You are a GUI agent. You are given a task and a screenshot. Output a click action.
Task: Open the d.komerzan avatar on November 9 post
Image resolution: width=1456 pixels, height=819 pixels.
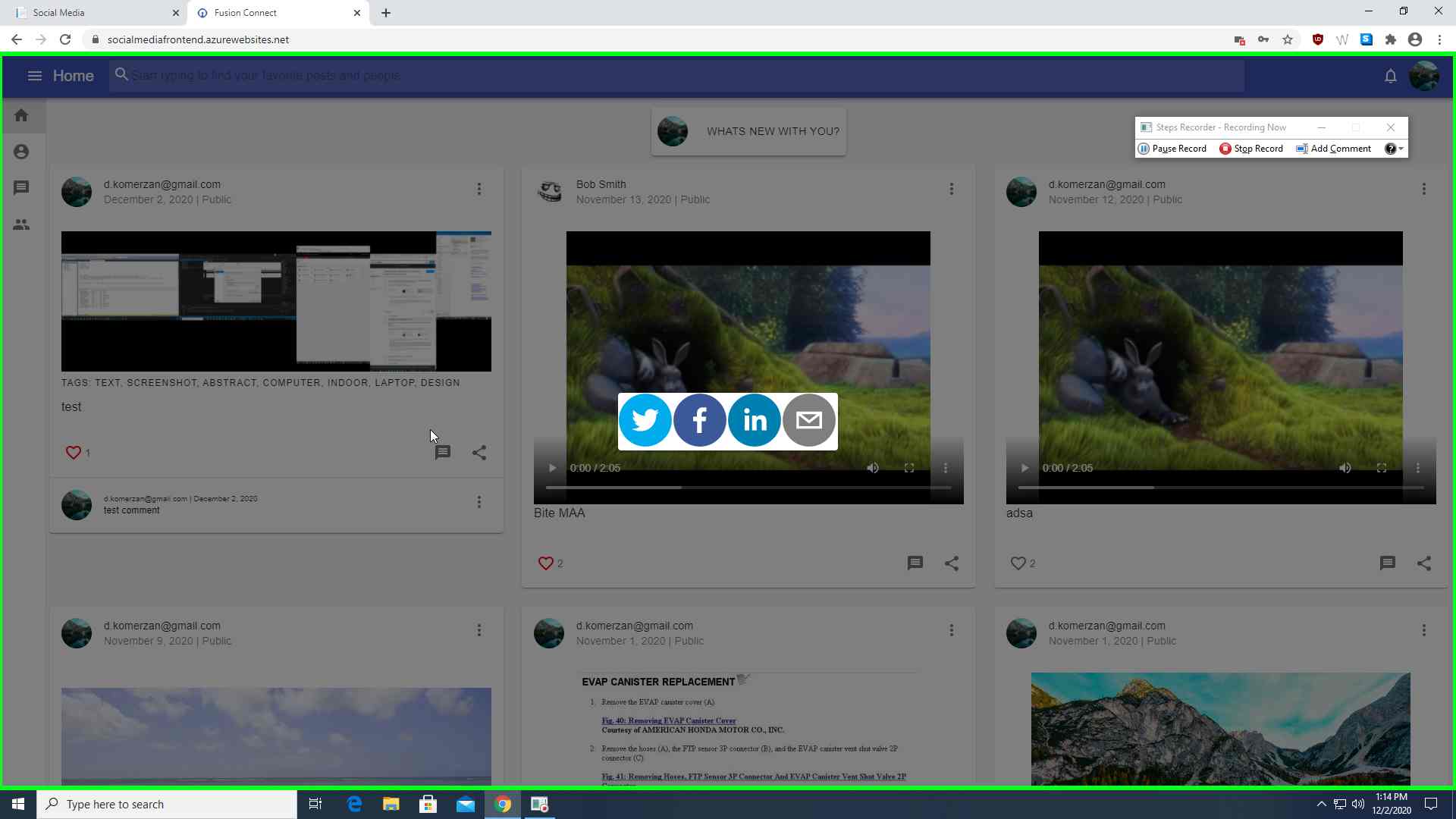point(77,633)
